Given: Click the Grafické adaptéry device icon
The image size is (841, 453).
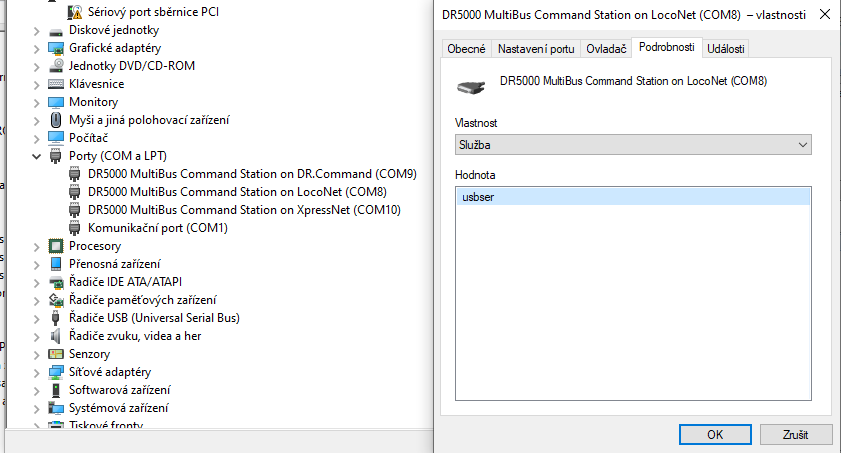Looking at the screenshot, I should [57, 48].
